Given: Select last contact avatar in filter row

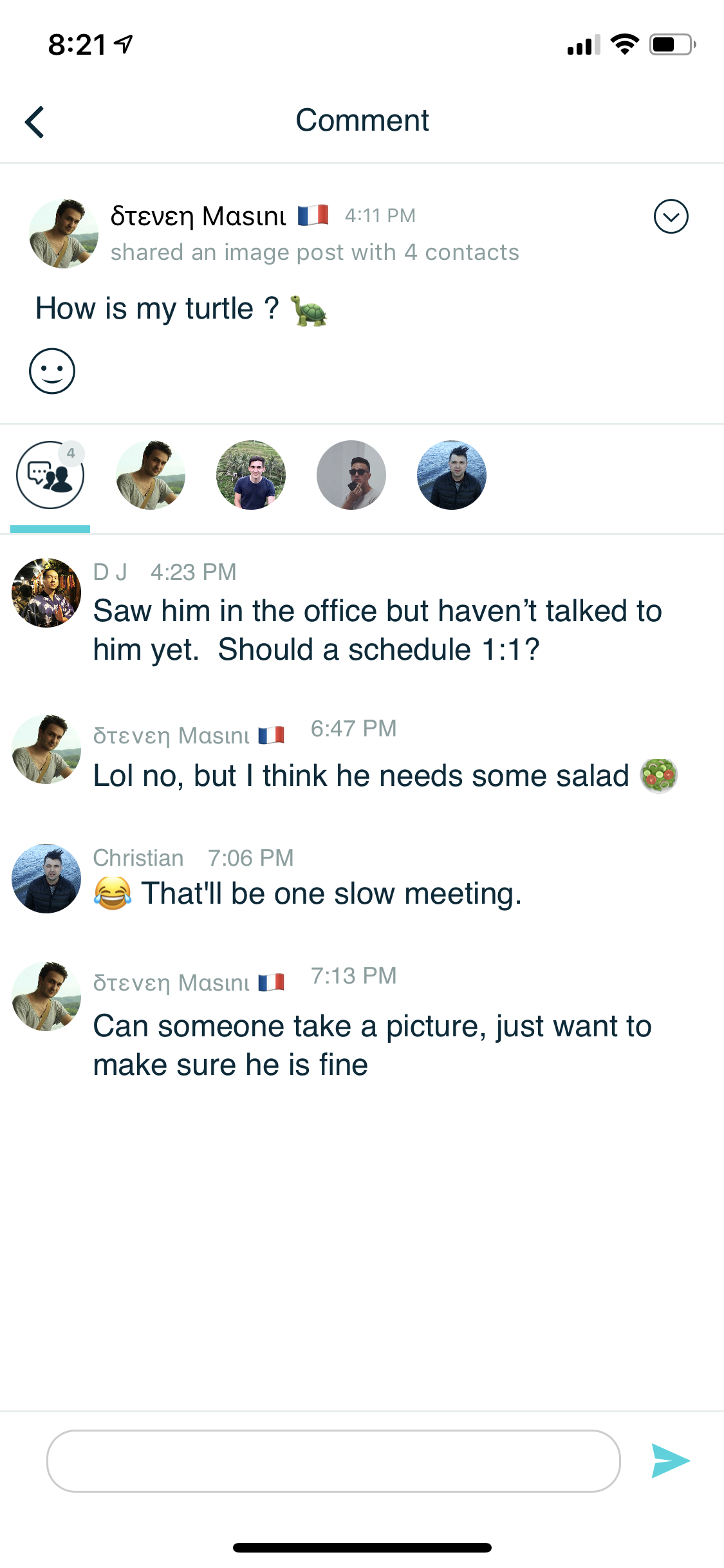Looking at the screenshot, I should pyautogui.click(x=452, y=475).
